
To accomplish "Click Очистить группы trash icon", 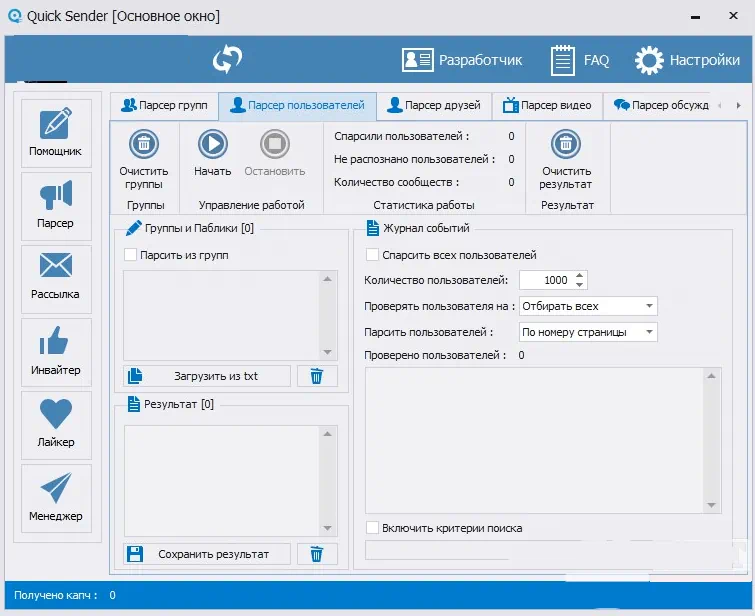I will click(143, 144).
